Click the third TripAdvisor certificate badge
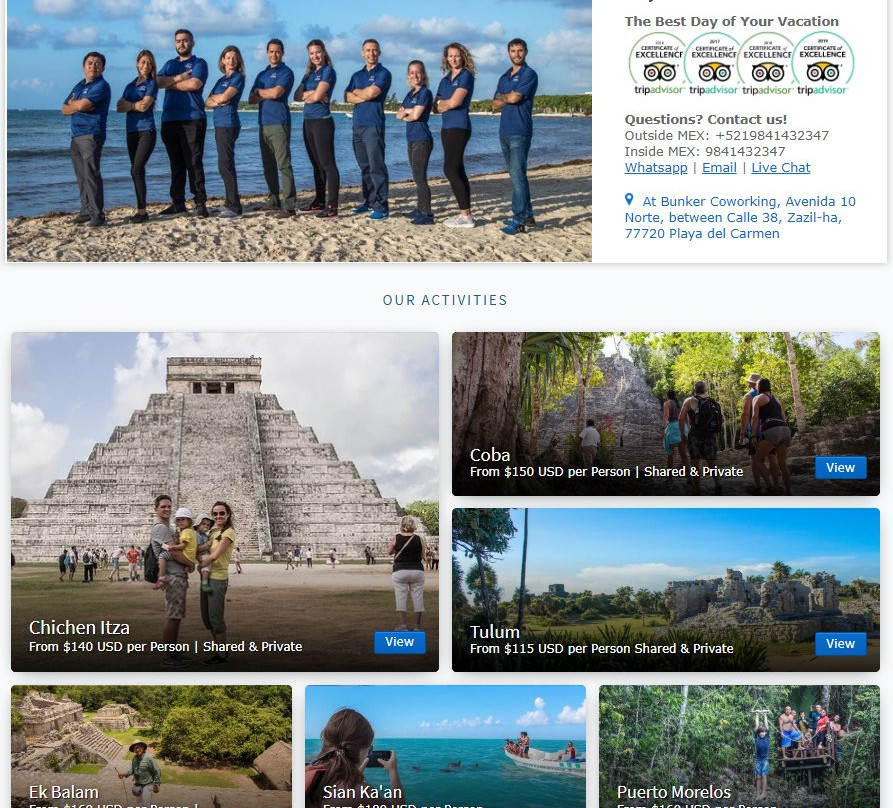This screenshot has width=893, height=808. pyautogui.click(x=767, y=63)
